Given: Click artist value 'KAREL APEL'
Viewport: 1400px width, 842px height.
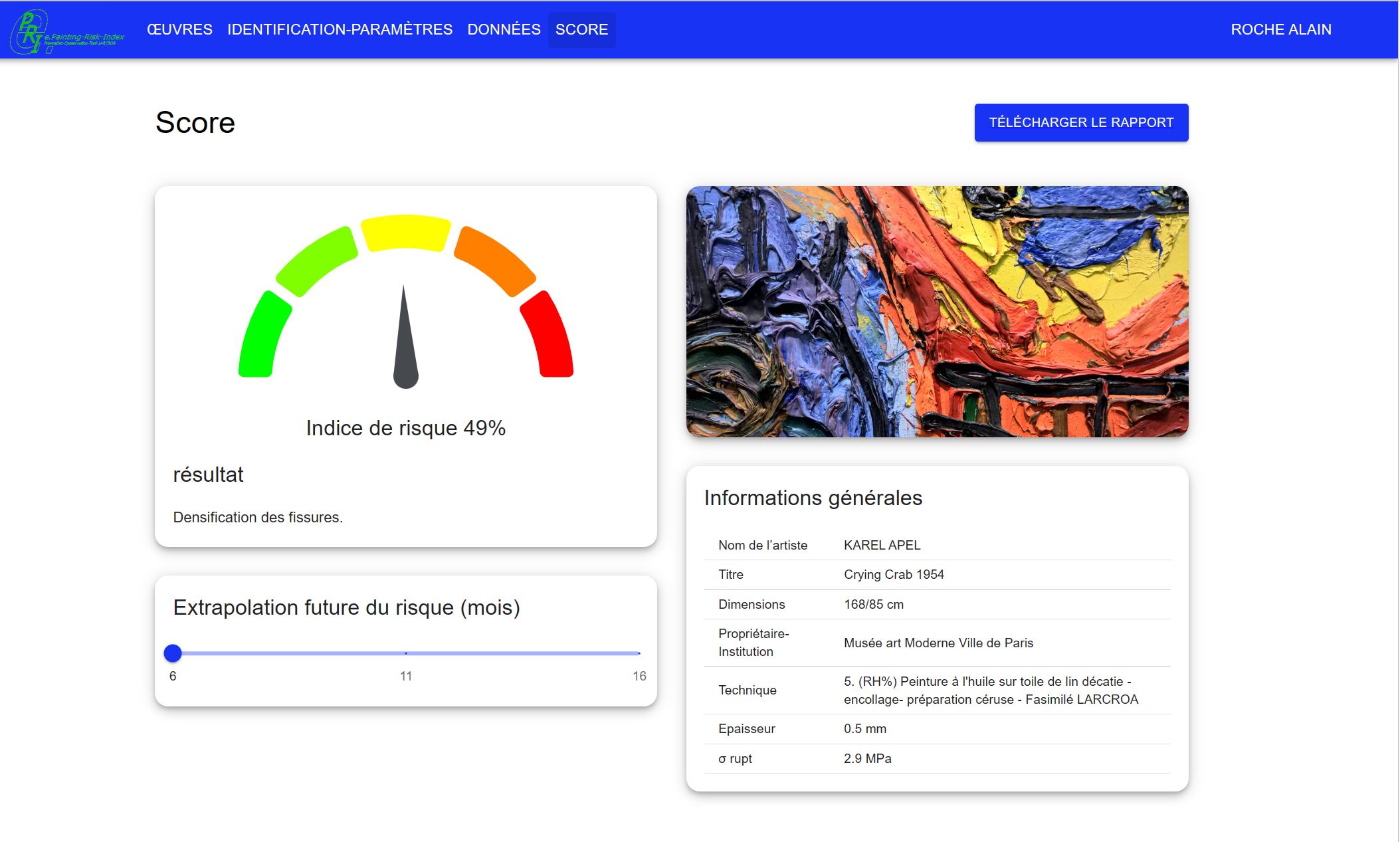Looking at the screenshot, I should coord(882,545).
